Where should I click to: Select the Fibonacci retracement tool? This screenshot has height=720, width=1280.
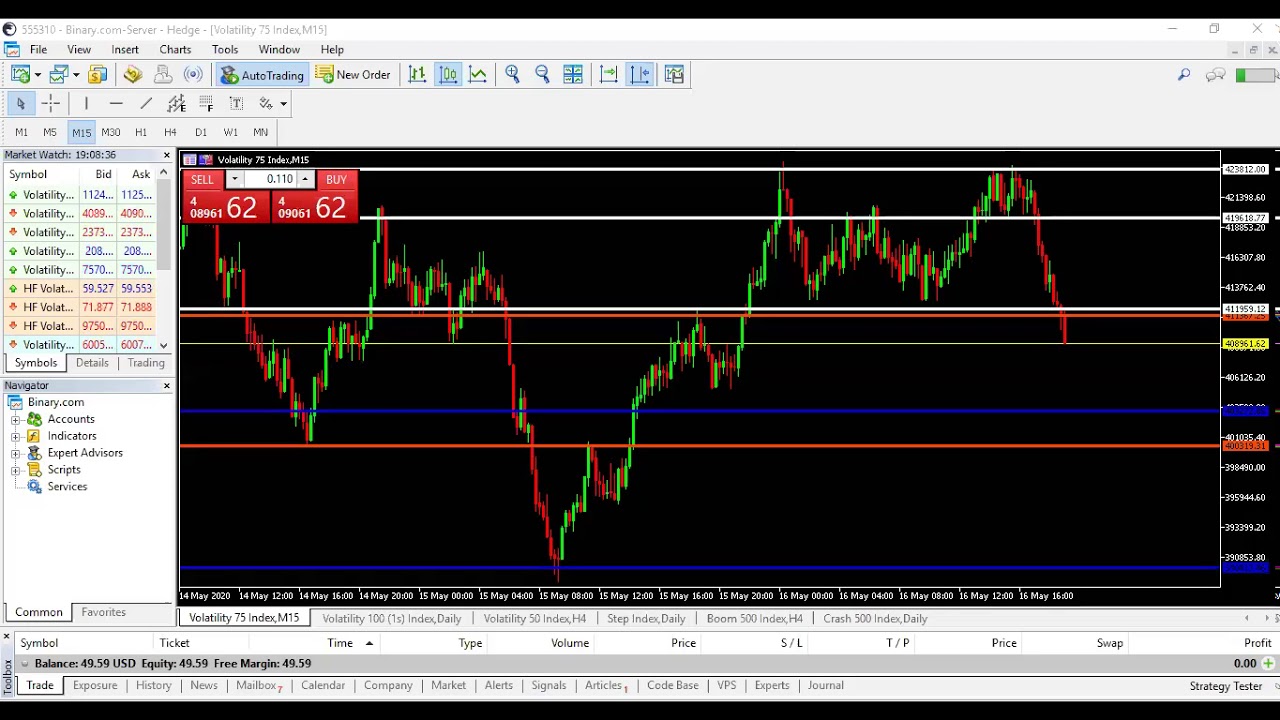[x=206, y=103]
